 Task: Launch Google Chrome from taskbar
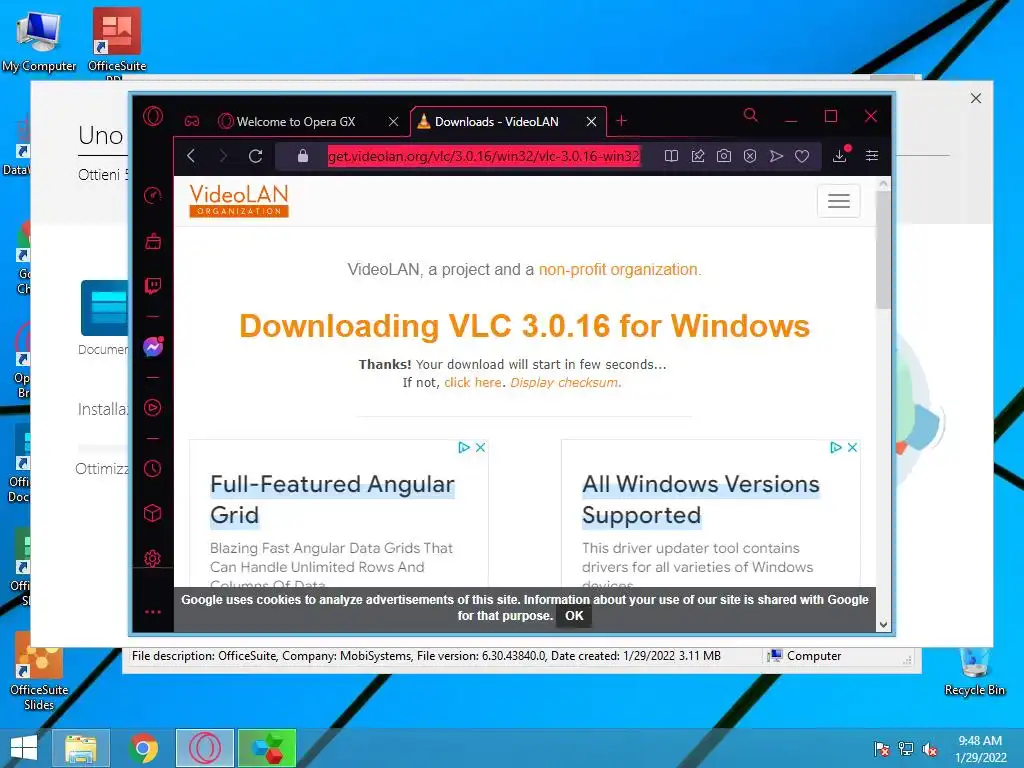pos(143,748)
